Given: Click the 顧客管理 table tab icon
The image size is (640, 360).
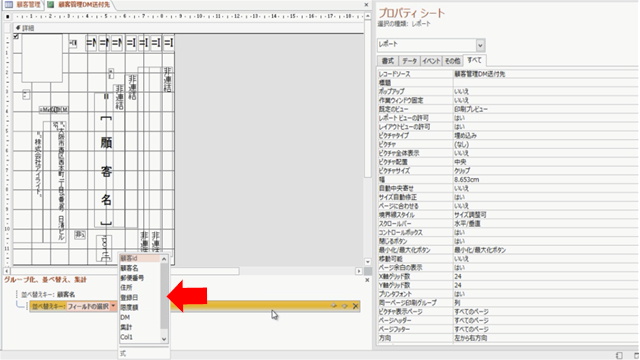Looking at the screenshot, I should (8, 4).
